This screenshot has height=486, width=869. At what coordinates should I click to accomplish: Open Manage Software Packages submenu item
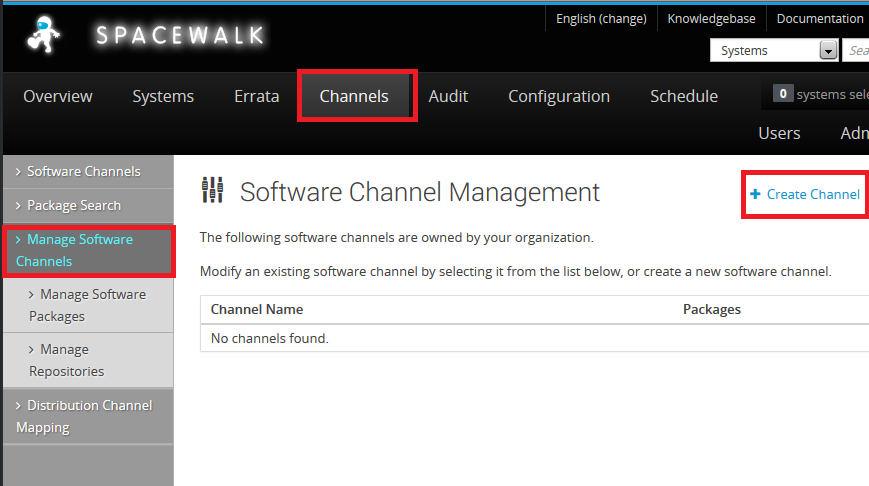[x=88, y=305]
